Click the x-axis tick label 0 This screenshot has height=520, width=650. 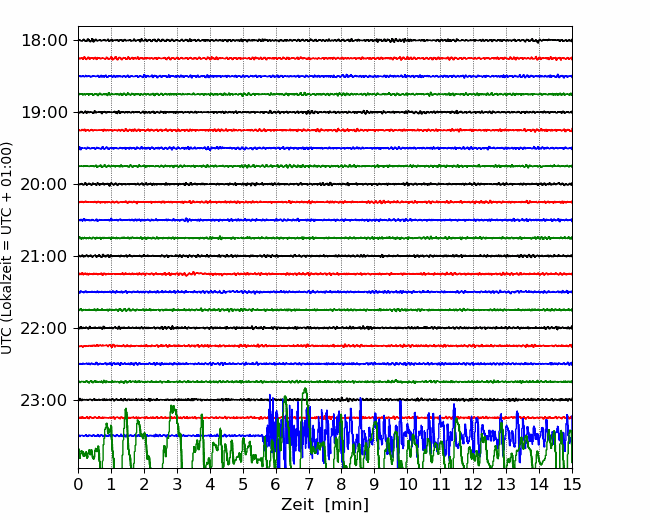click(78, 484)
